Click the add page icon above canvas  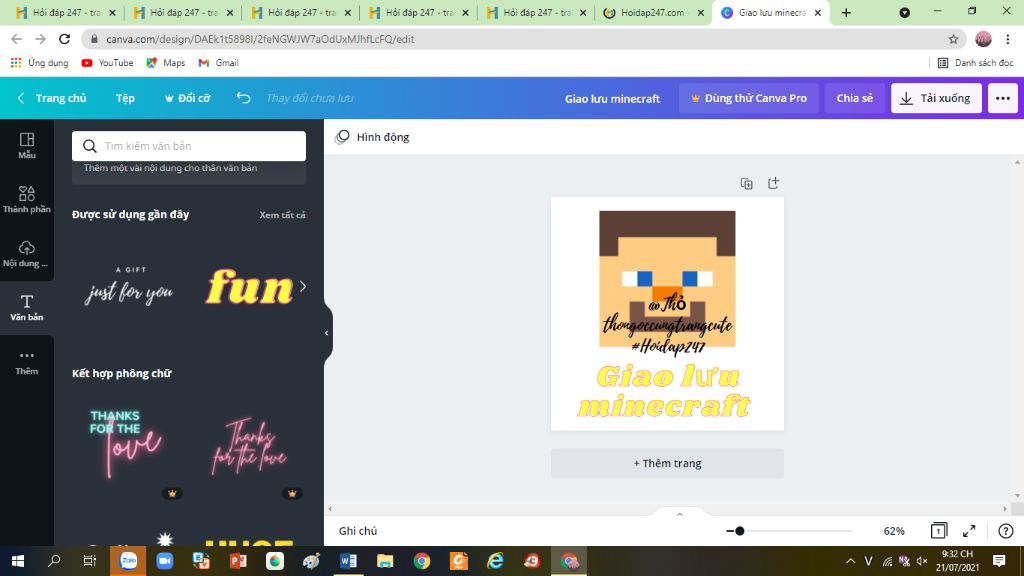tap(773, 184)
